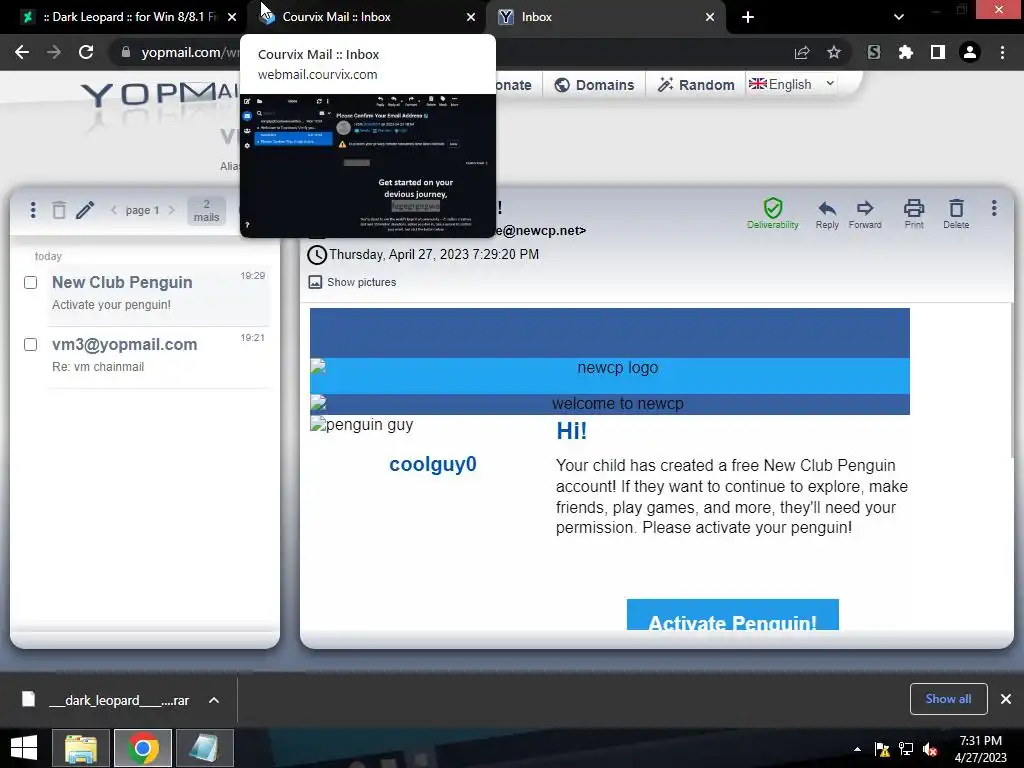Viewport: 1024px width, 768px height.
Task: Click the coolguy0 username text
Action: [433, 464]
